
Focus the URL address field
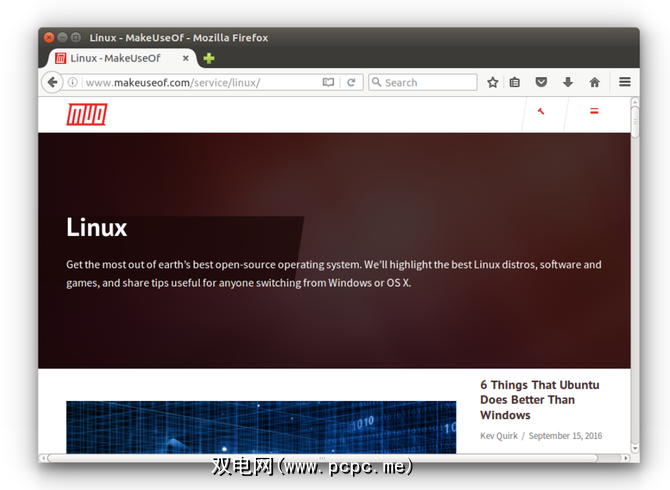tap(201, 82)
